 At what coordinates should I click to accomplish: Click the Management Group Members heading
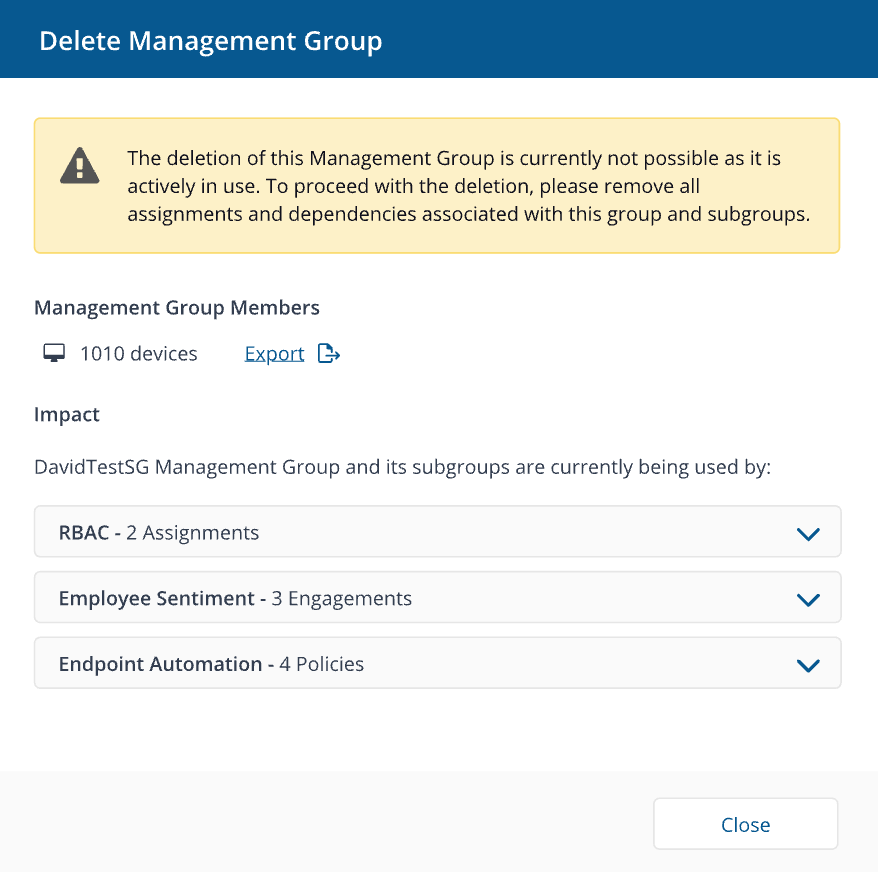[x=177, y=308]
